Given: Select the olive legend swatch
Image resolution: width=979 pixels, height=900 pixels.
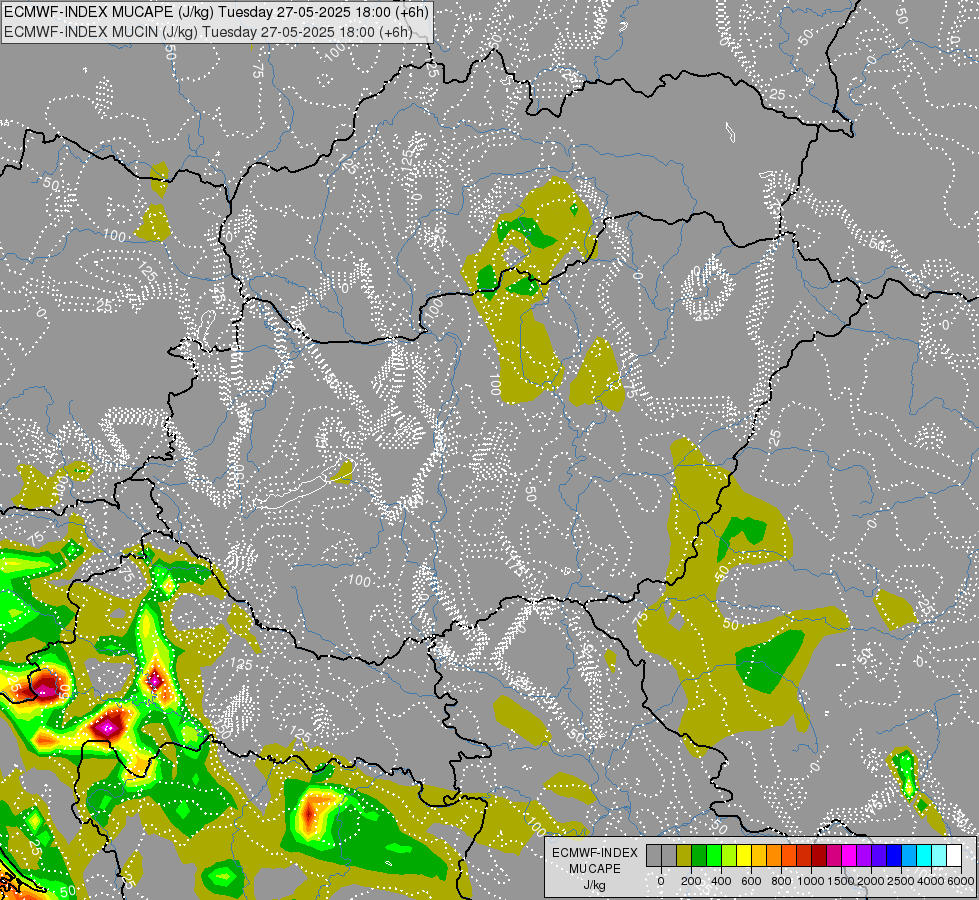Looking at the screenshot, I should 684,856.
